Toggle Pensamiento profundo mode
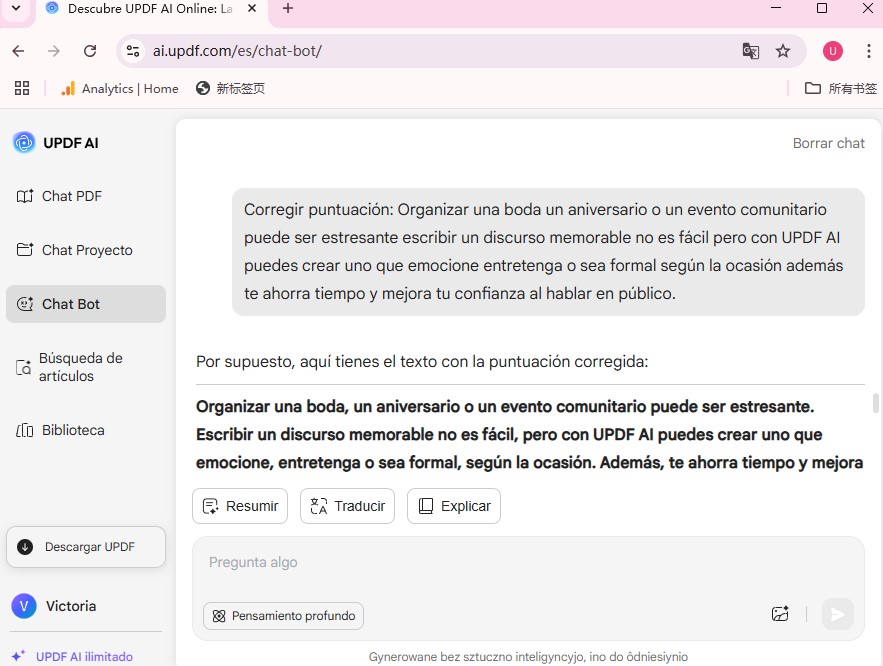Viewport: 883px width, 666px height. pyautogui.click(x=283, y=616)
